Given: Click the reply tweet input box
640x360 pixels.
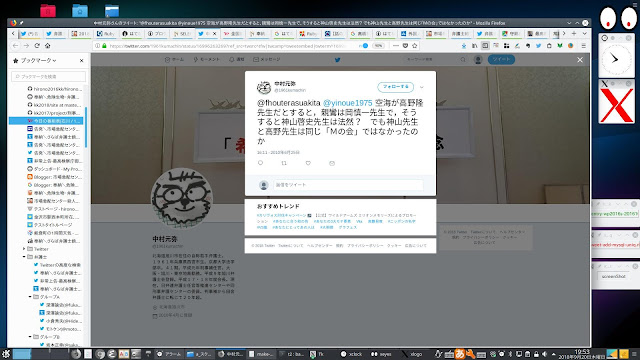Looking at the screenshot, I should coord(349,185).
